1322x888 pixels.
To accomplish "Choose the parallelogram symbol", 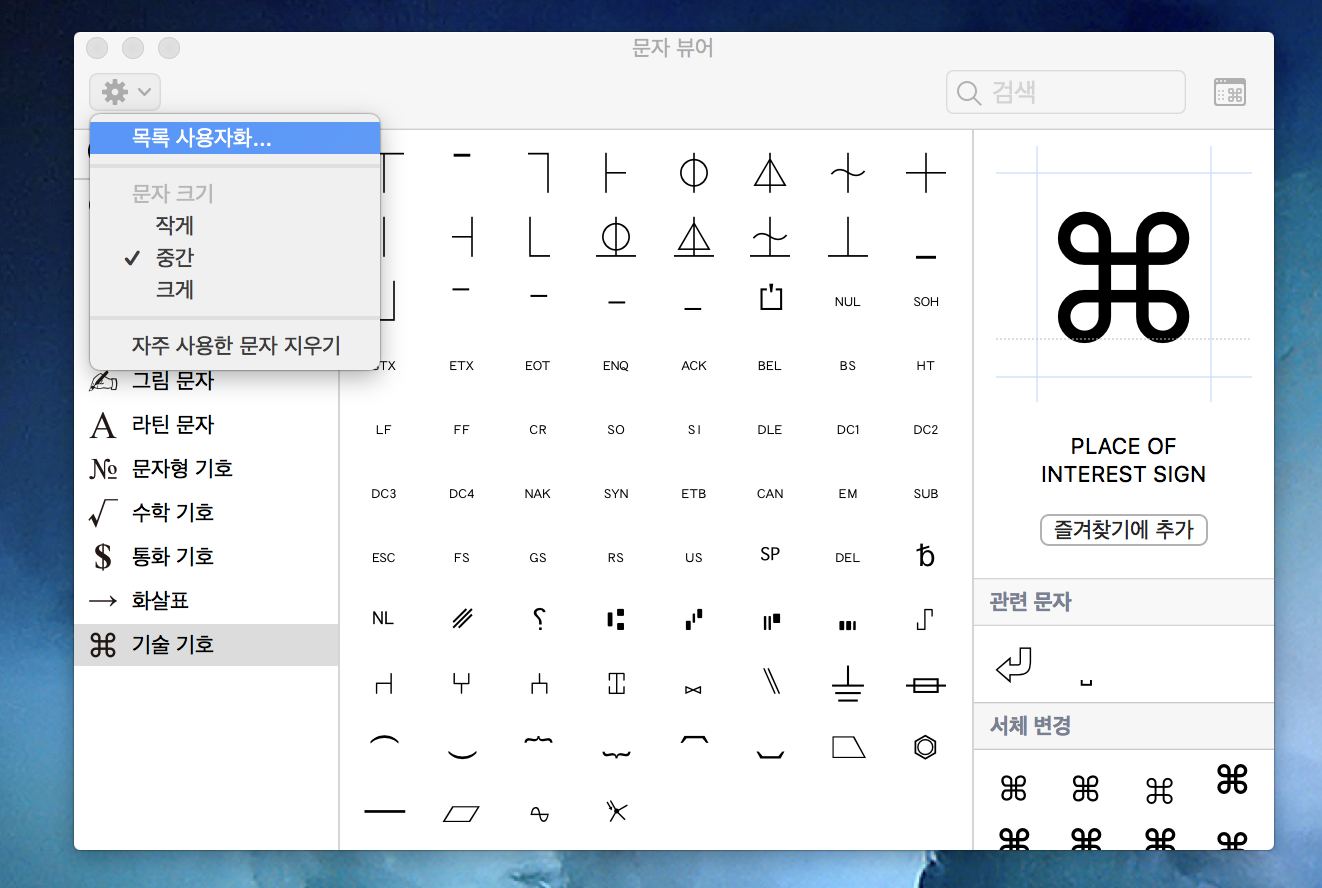I will [x=461, y=813].
